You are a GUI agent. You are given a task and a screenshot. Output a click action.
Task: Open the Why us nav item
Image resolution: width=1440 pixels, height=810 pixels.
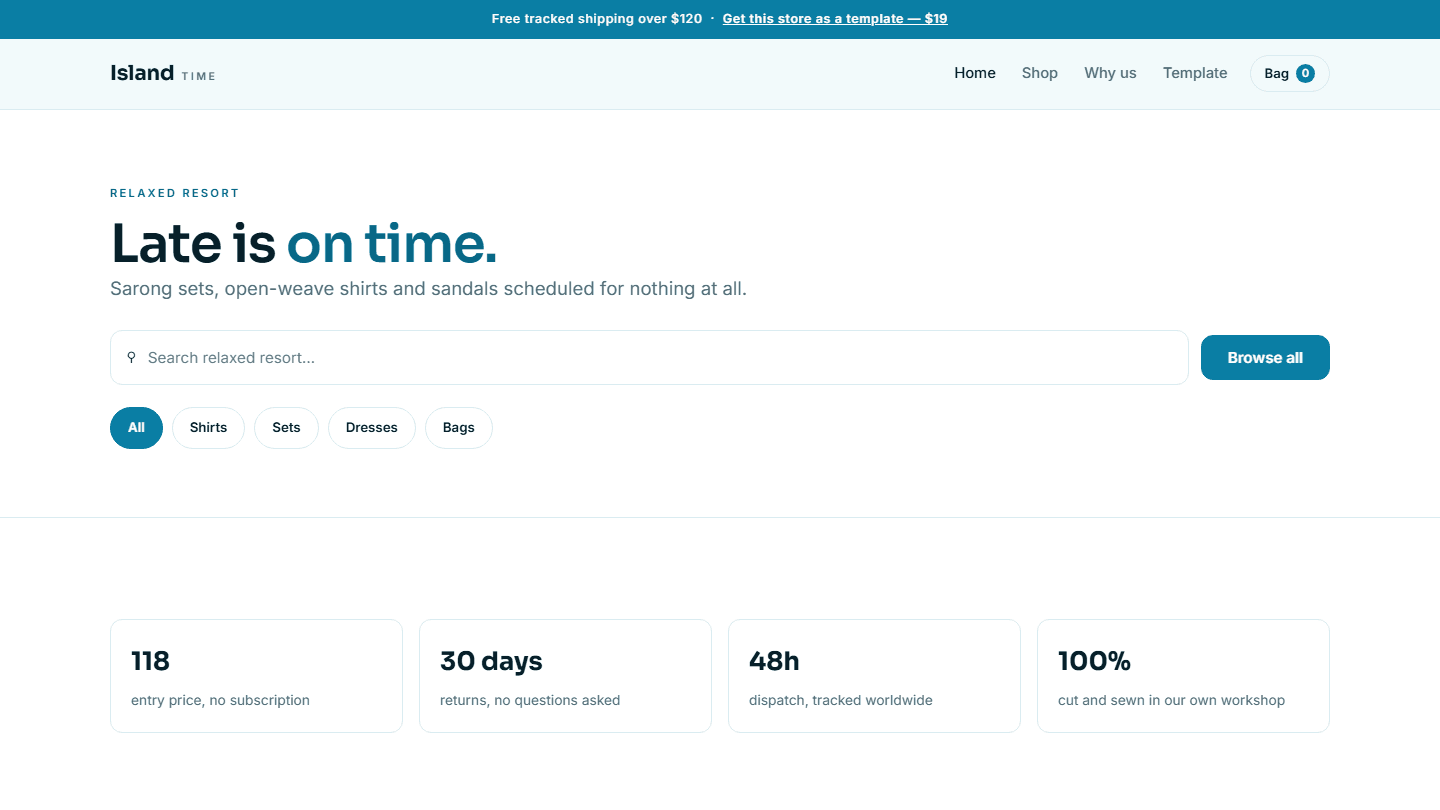point(1110,73)
